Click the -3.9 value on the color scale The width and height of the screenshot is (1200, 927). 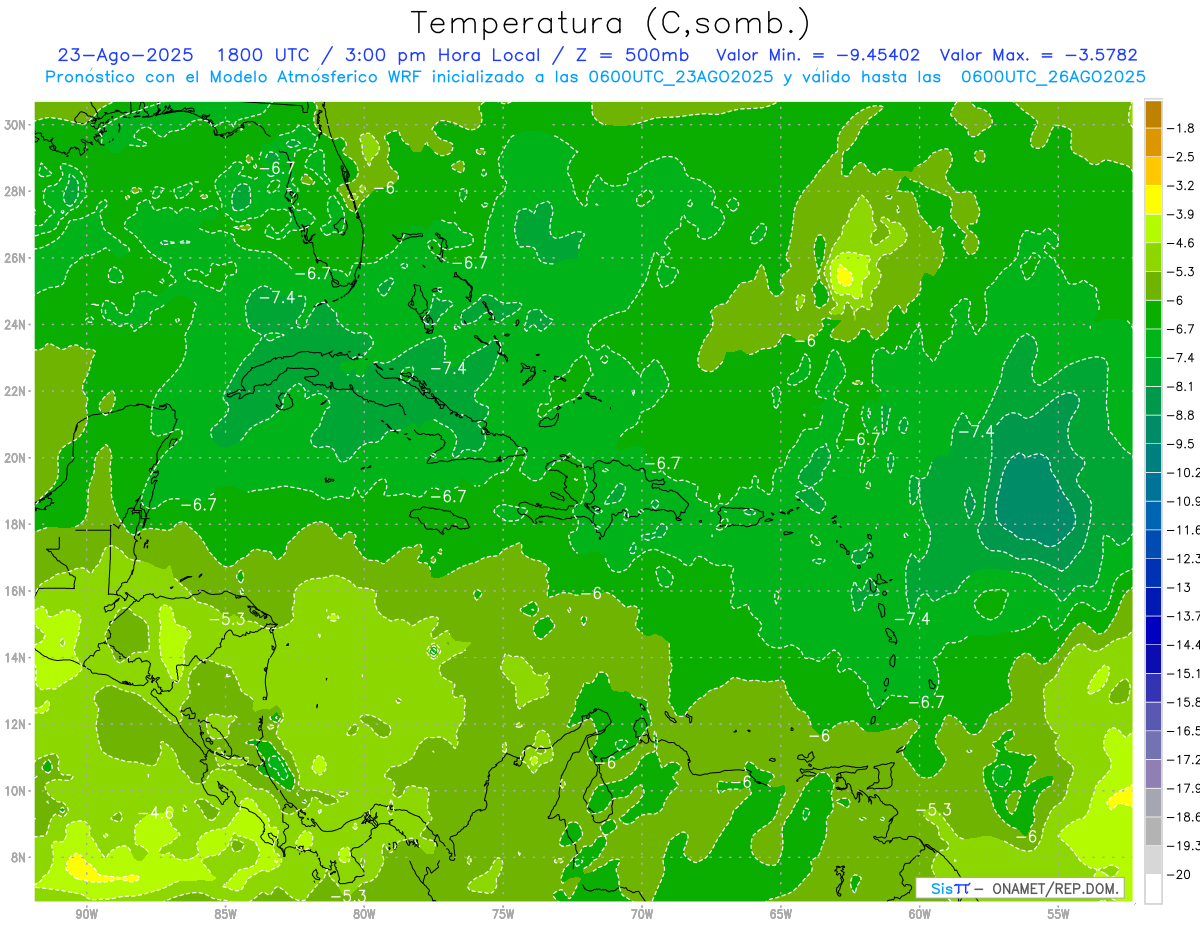coord(1183,214)
